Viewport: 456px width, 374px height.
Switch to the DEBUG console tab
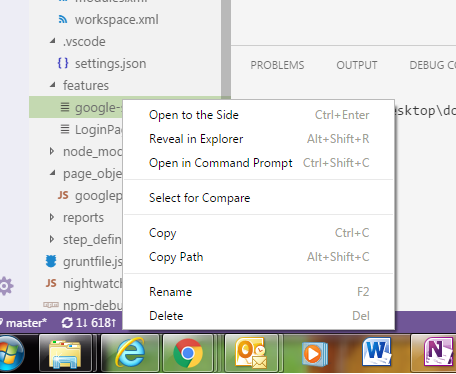pyautogui.click(x=432, y=65)
